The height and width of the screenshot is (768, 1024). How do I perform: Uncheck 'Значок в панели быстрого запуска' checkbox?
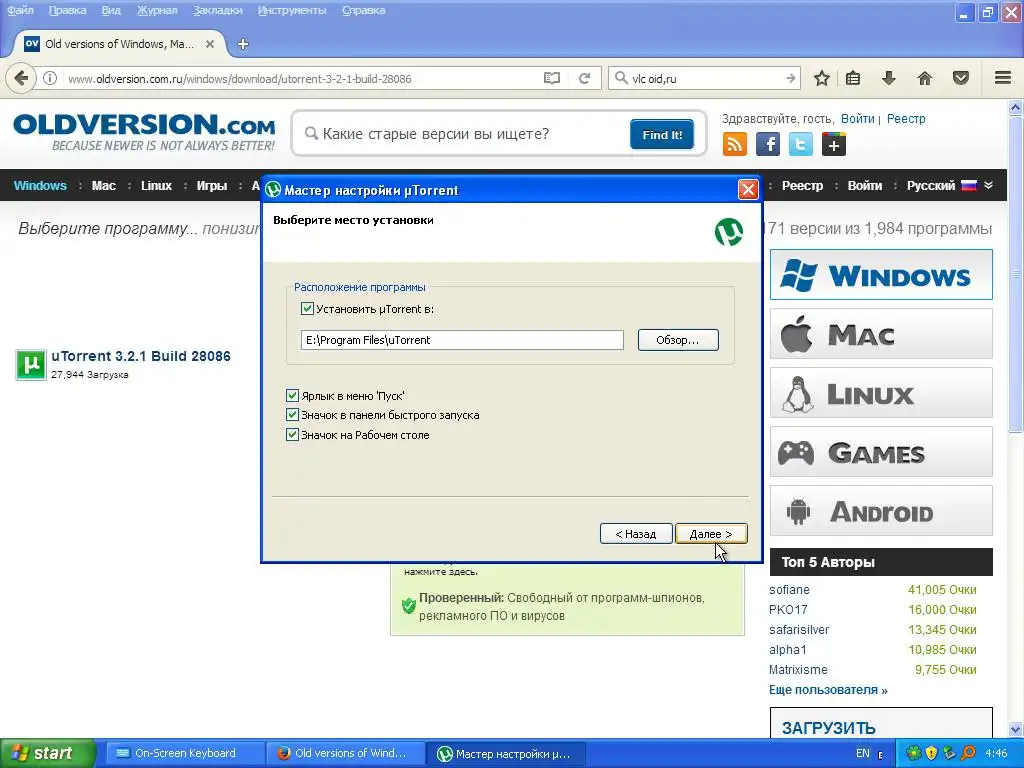point(292,415)
